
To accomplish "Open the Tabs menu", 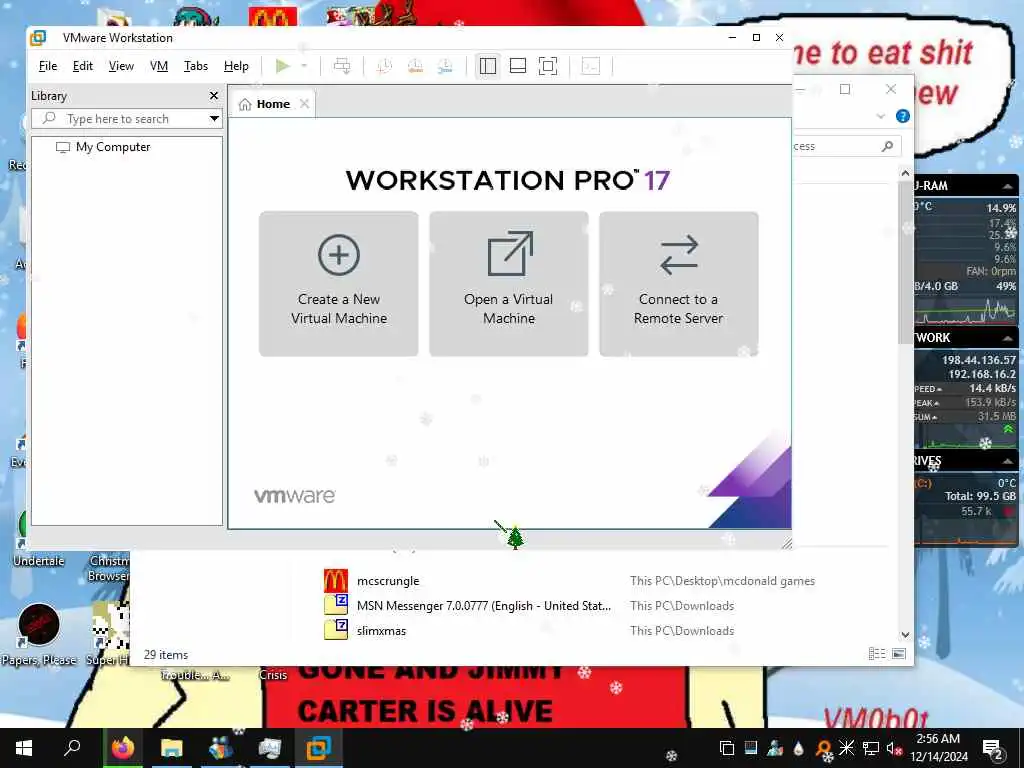I will point(195,66).
